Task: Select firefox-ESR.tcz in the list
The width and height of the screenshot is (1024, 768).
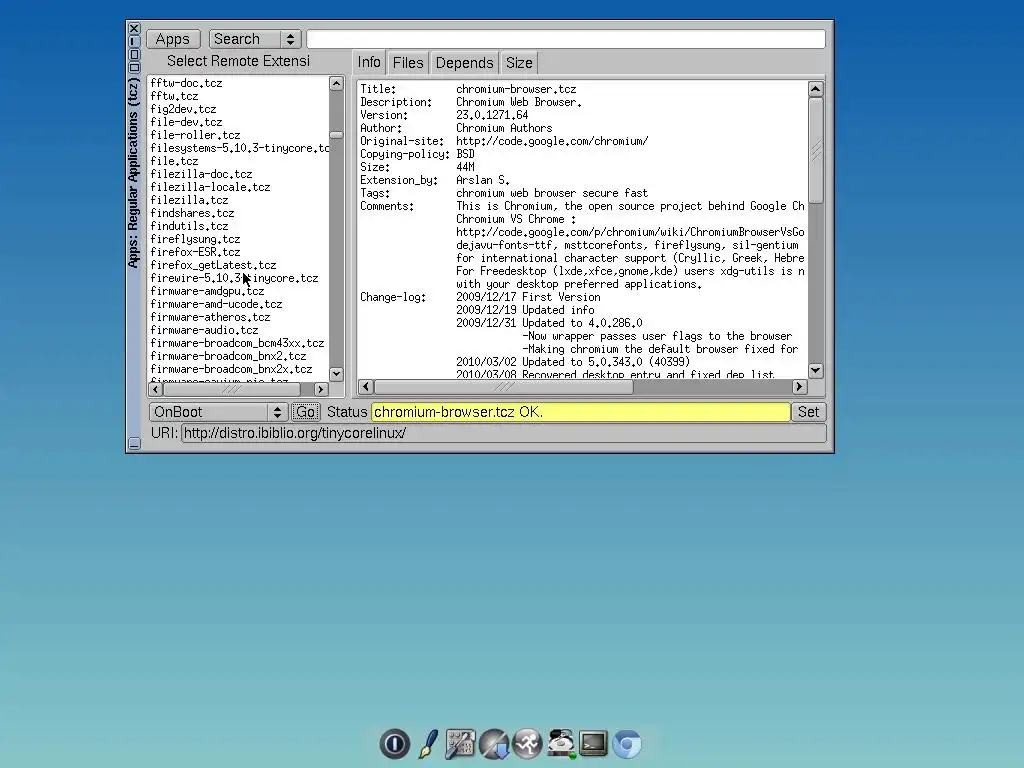Action: [x=195, y=252]
